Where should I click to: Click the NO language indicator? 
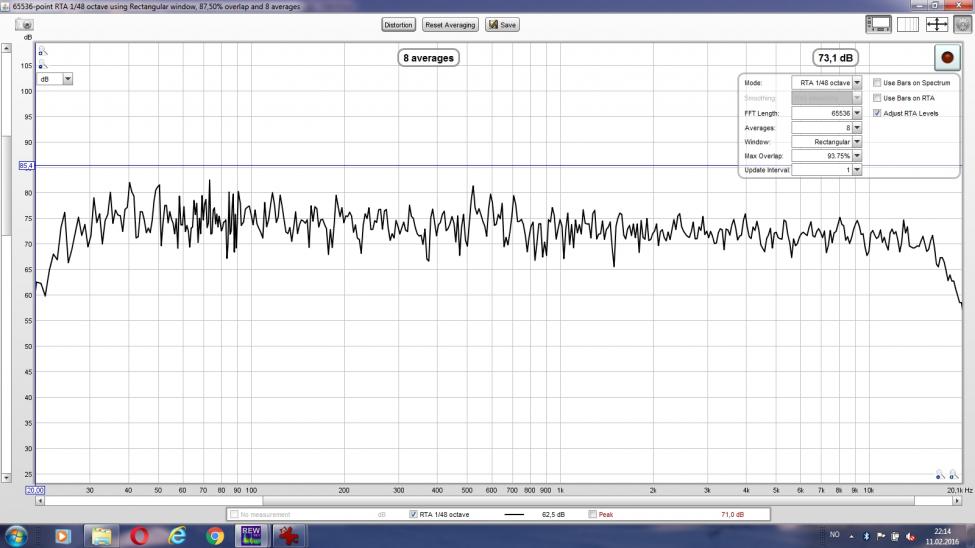coord(834,534)
